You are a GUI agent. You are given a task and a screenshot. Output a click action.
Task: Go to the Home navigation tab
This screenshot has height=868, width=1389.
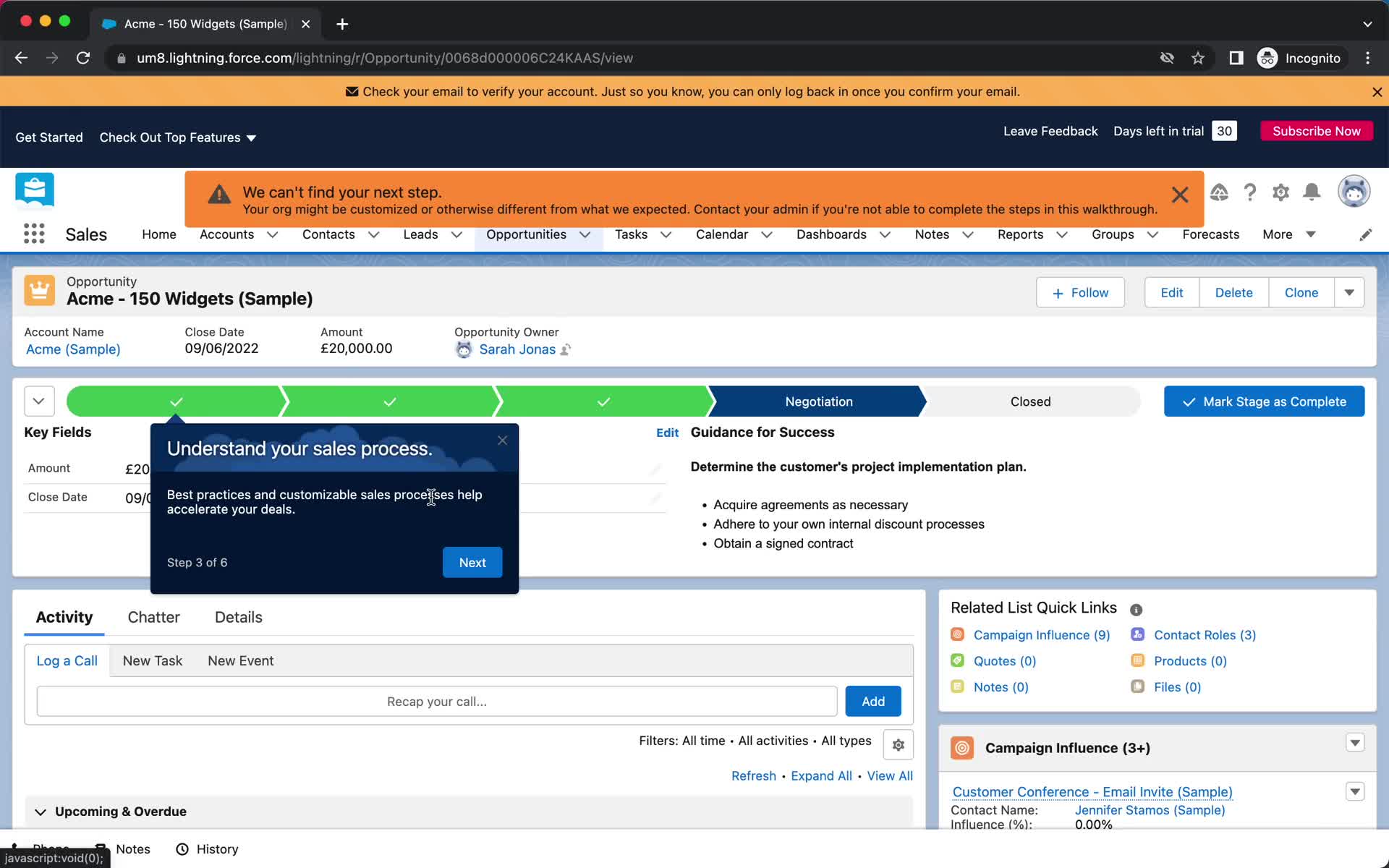pos(159,234)
